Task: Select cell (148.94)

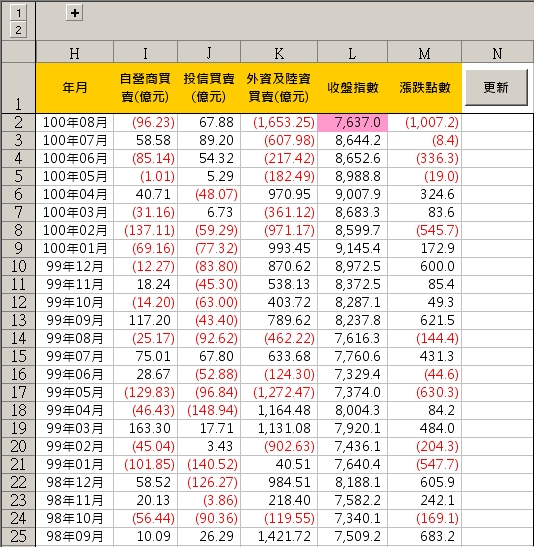Action: (x=209, y=411)
